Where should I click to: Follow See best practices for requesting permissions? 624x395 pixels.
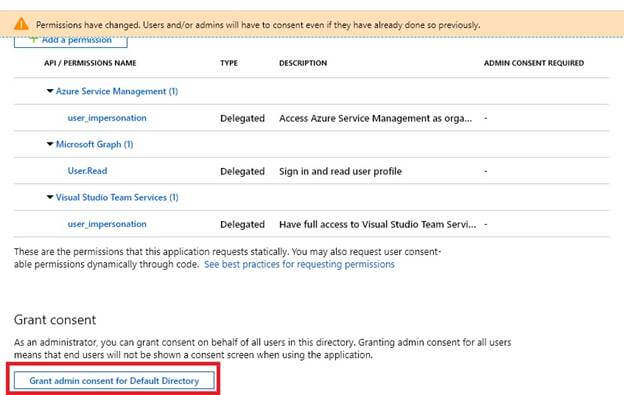299,264
